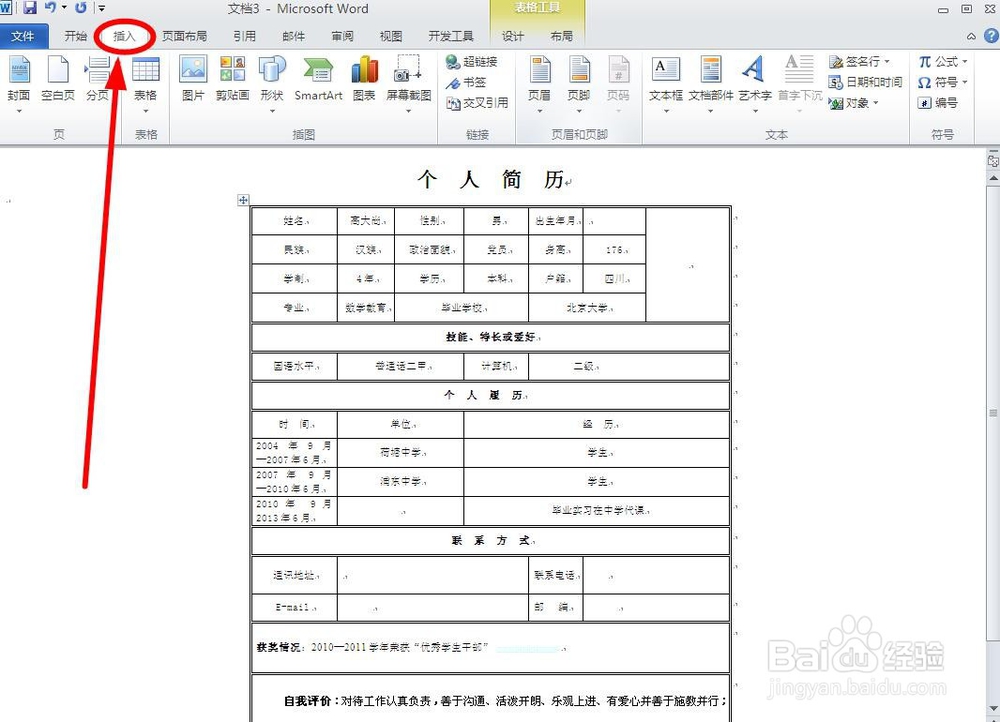Save the document from Quick Access toolbar
Image resolution: width=1000 pixels, height=722 pixels.
click(28, 8)
